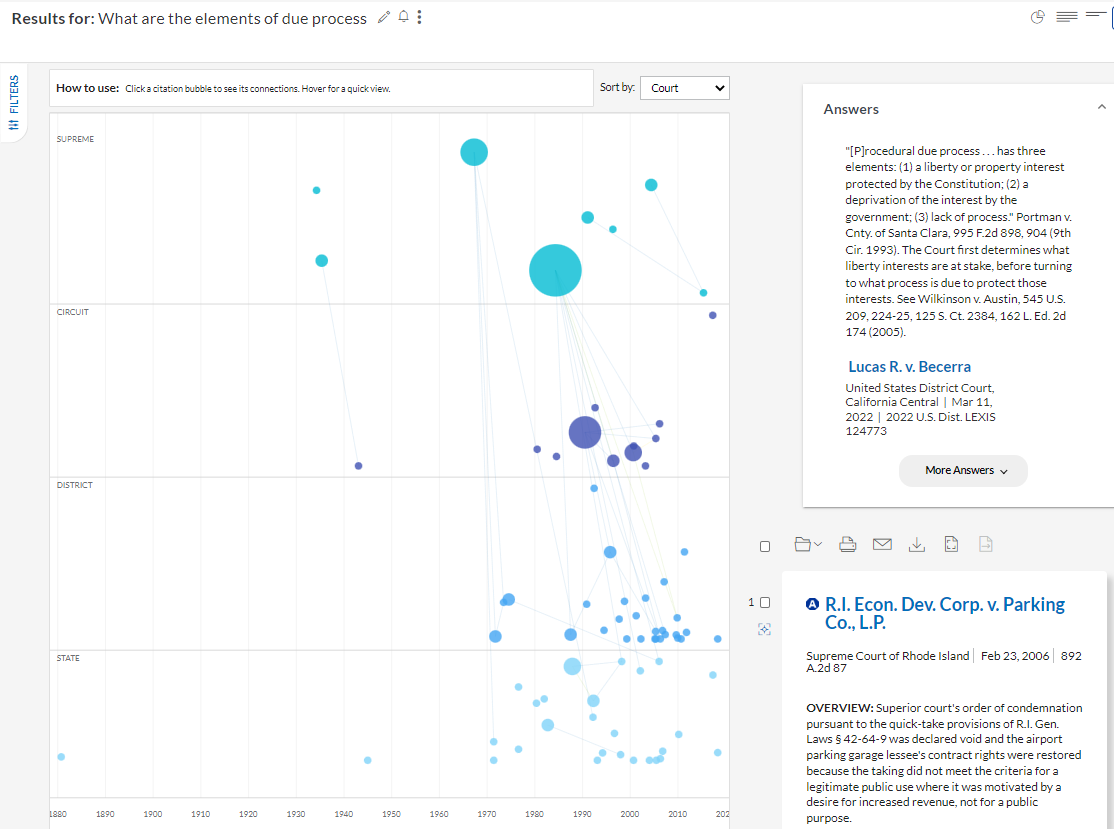The height and width of the screenshot is (829, 1114).
Task: Email results using the envelope icon
Action: [x=881, y=545]
